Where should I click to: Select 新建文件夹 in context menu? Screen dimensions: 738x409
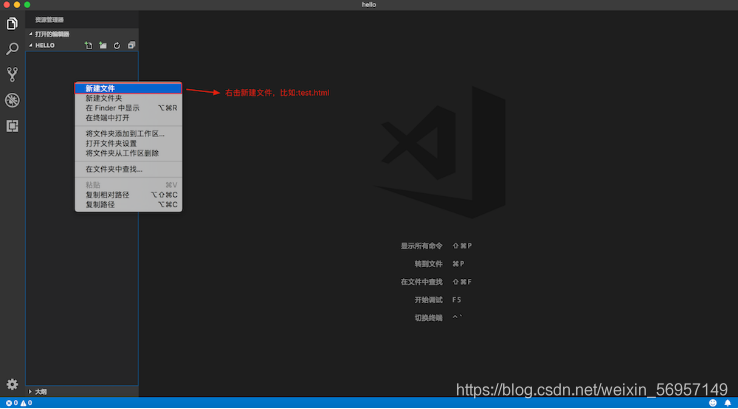pos(128,98)
